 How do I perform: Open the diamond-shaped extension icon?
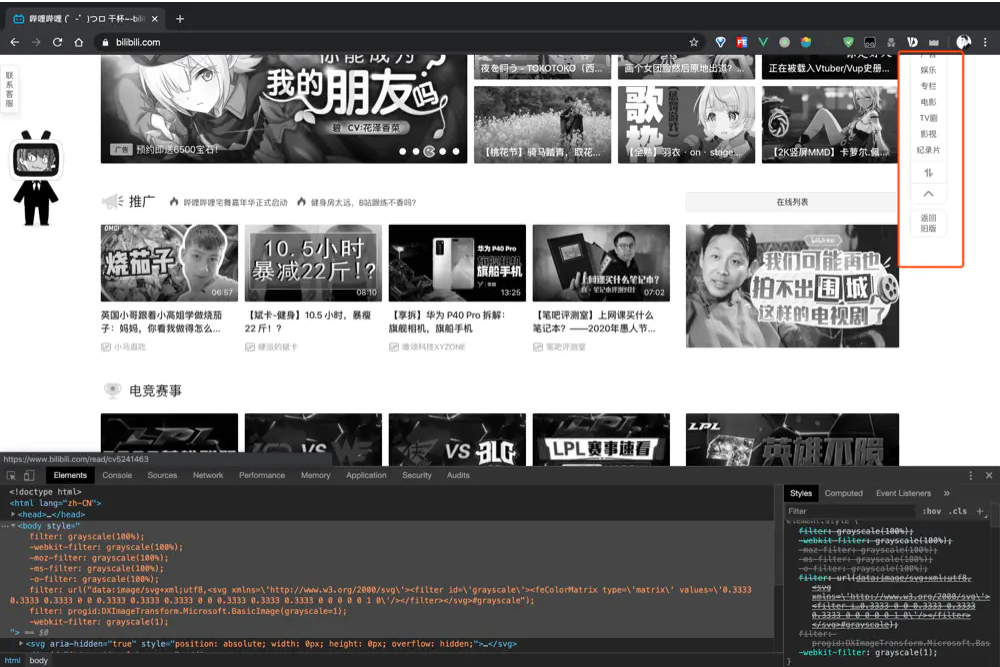coord(720,42)
